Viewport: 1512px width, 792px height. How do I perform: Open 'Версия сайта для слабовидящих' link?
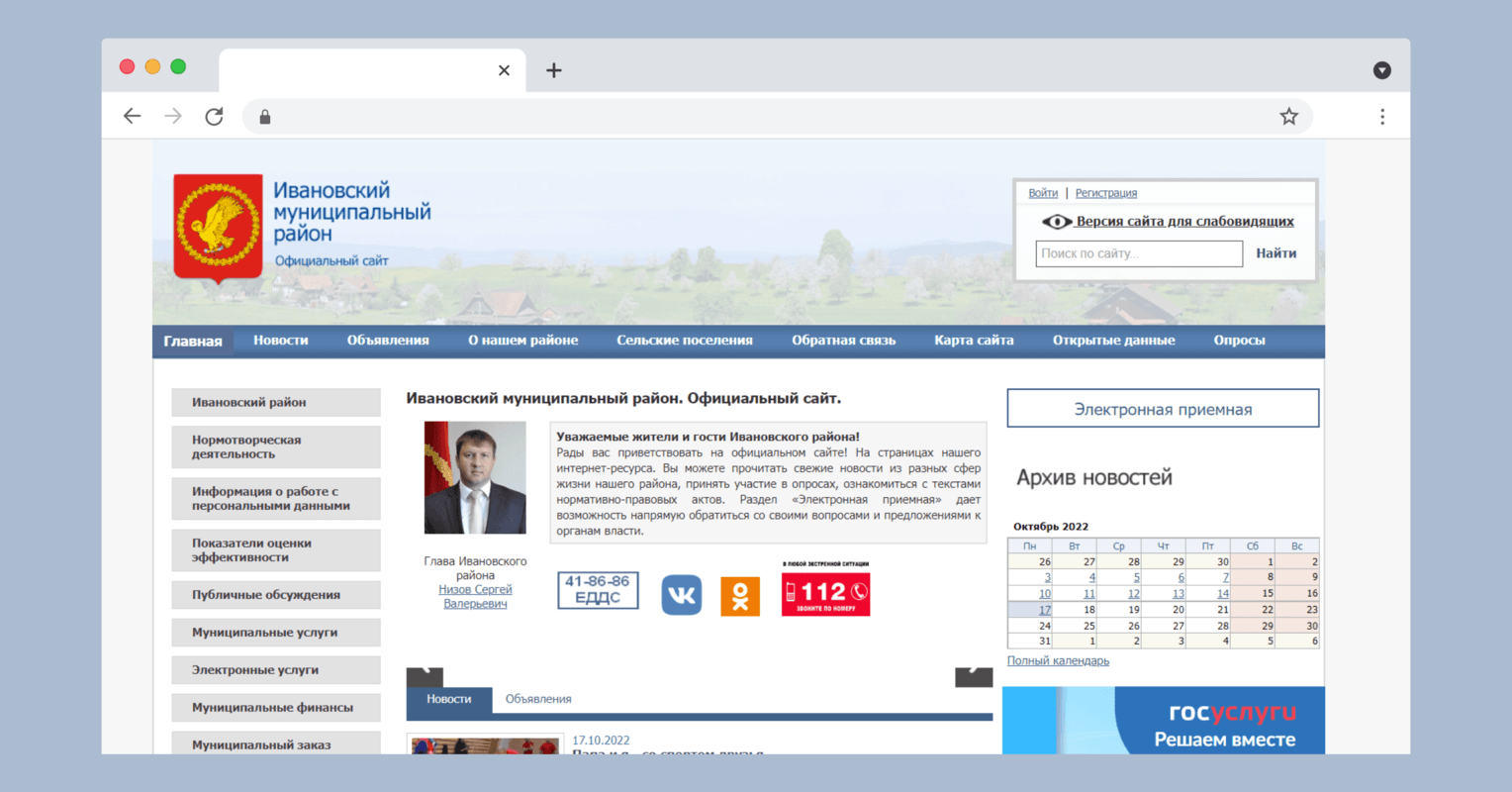tap(1185, 222)
